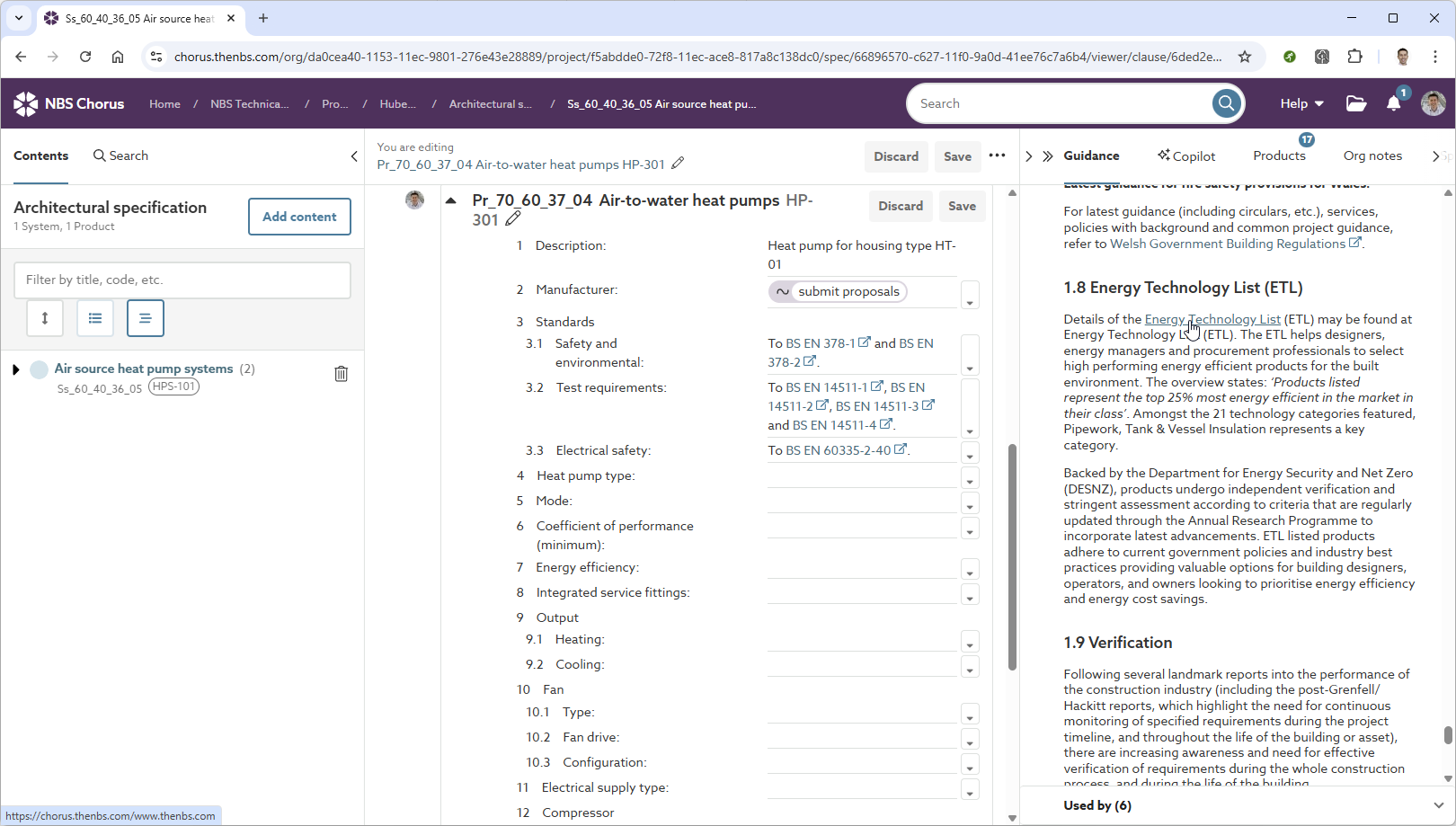This screenshot has height=826, width=1456.
Task: Switch to the Products tab
Action: tap(1279, 155)
